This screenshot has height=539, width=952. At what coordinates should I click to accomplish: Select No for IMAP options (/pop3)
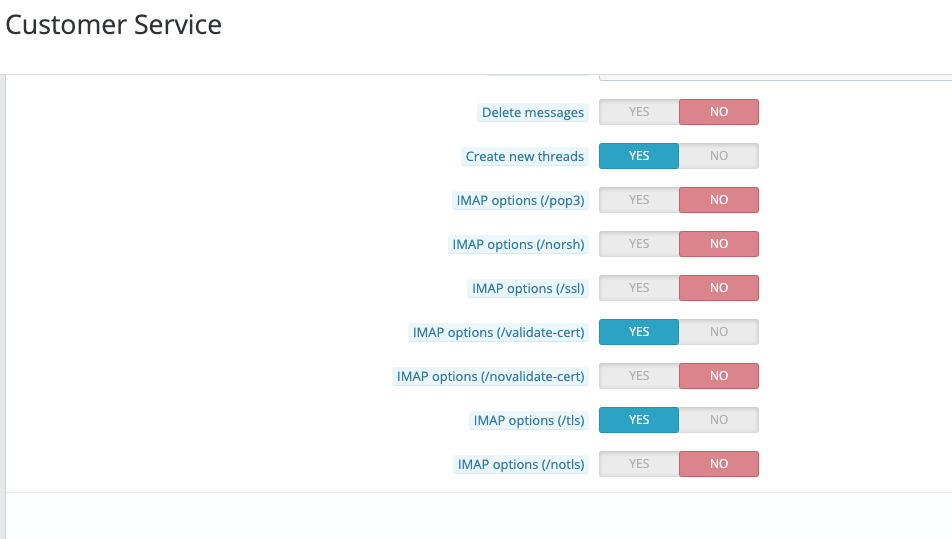pyautogui.click(x=719, y=200)
